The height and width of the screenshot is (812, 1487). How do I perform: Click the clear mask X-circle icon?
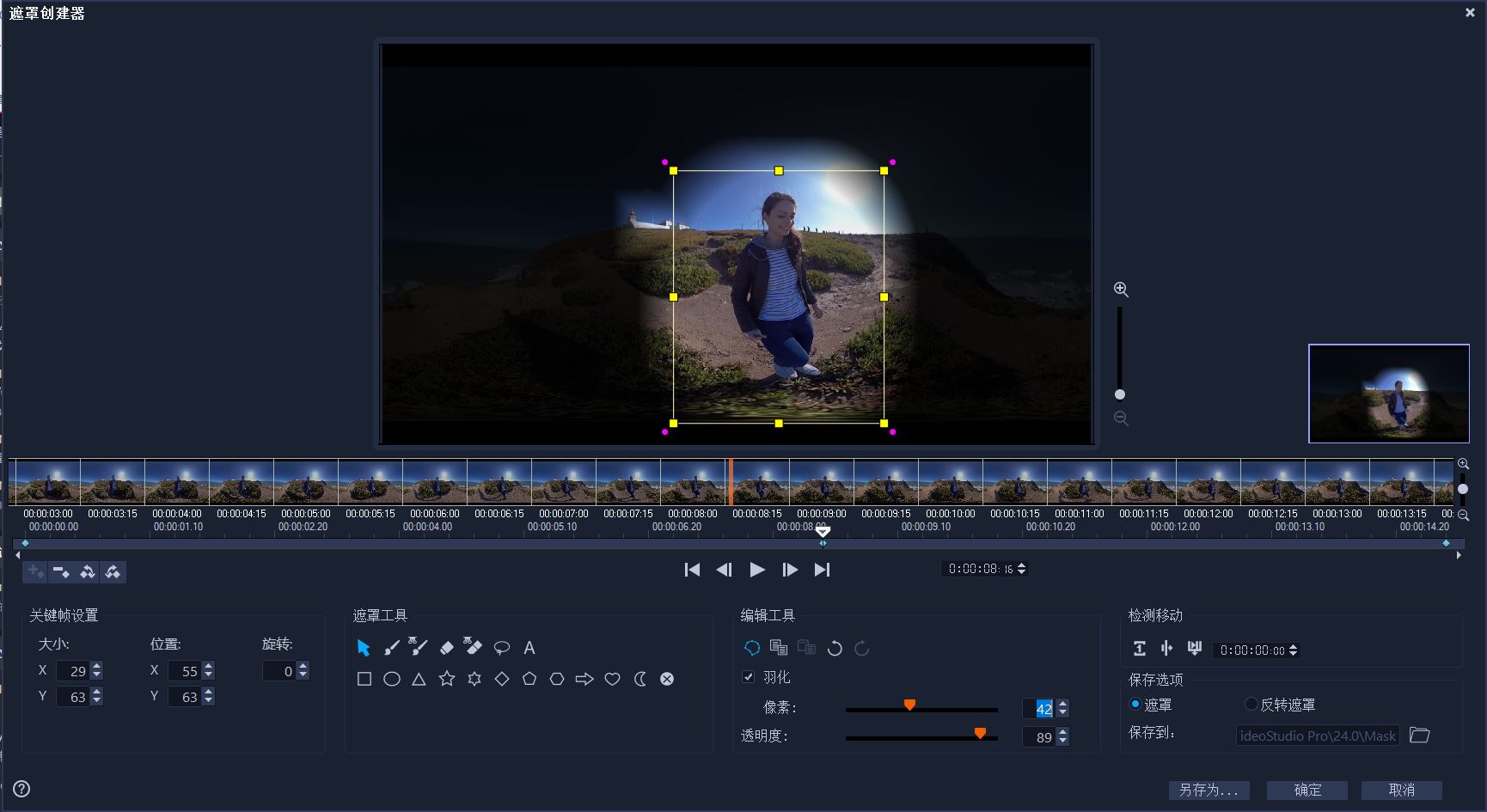tap(667, 679)
